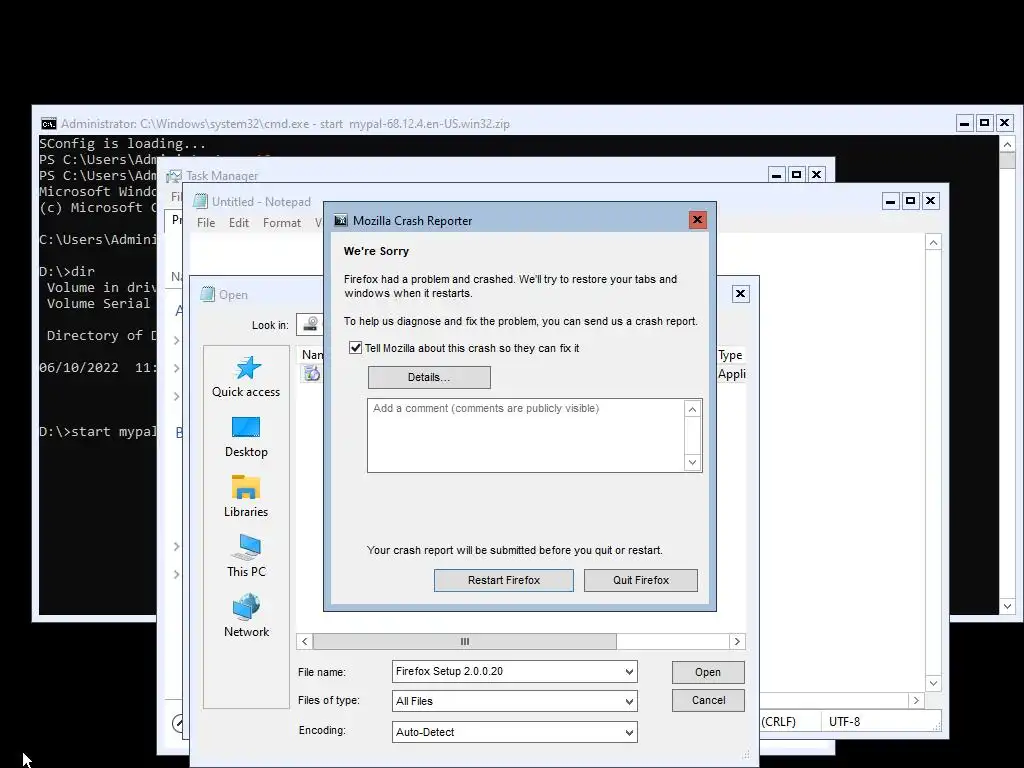Close the Mozilla Crash Reporter dialog
Screen dimensions: 1024x768
[697, 219]
